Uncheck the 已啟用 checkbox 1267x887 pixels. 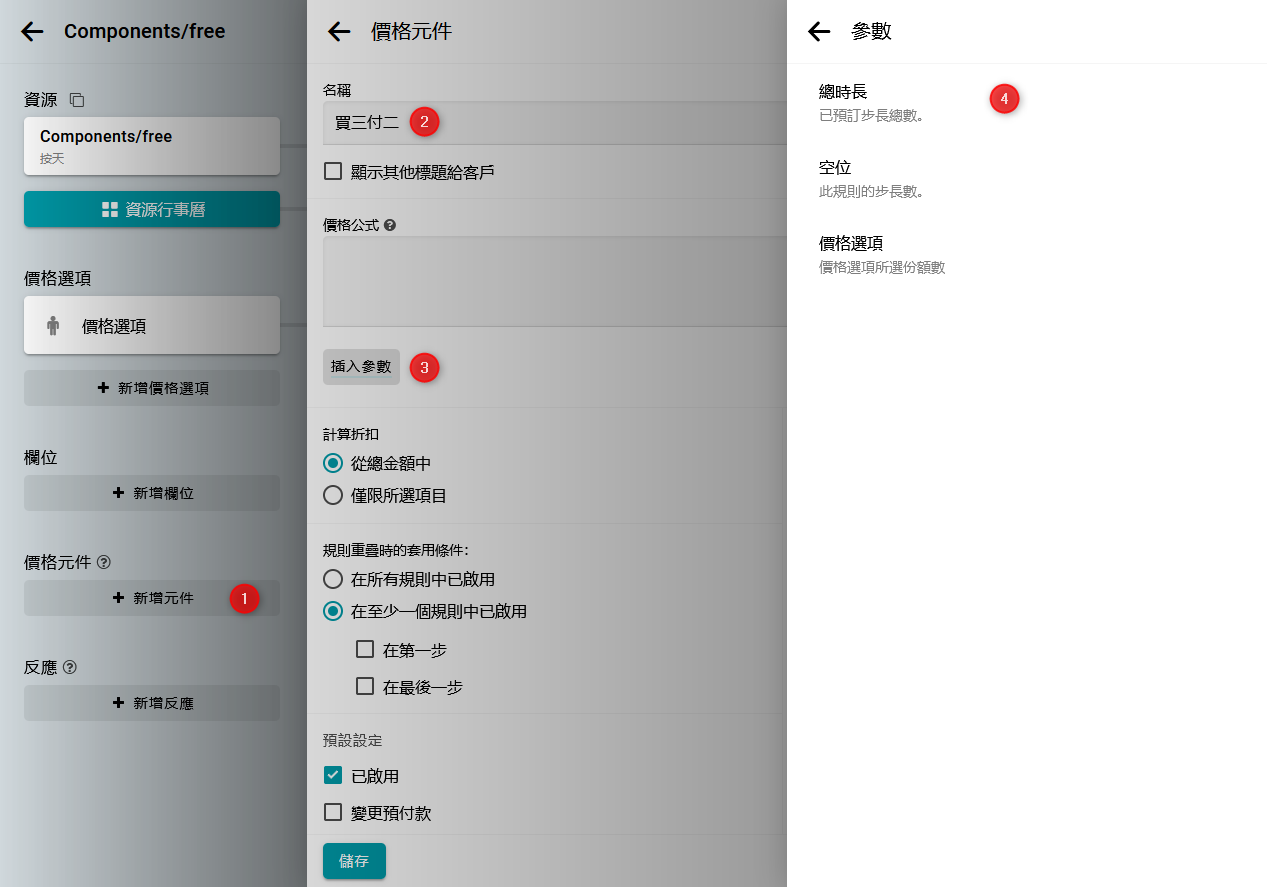point(333,776)
